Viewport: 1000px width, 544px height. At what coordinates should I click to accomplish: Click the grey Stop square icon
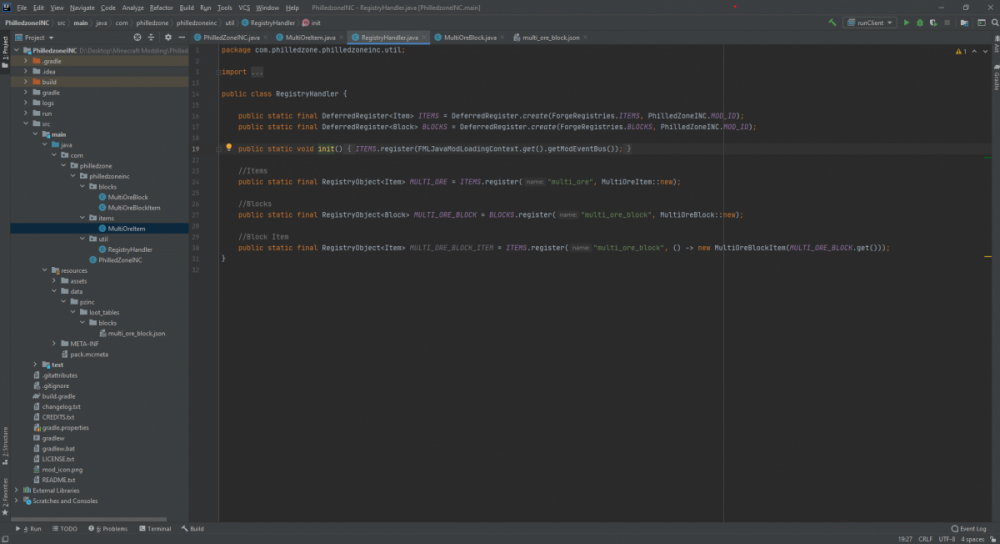pyautogui.click(x=947, y=22)
